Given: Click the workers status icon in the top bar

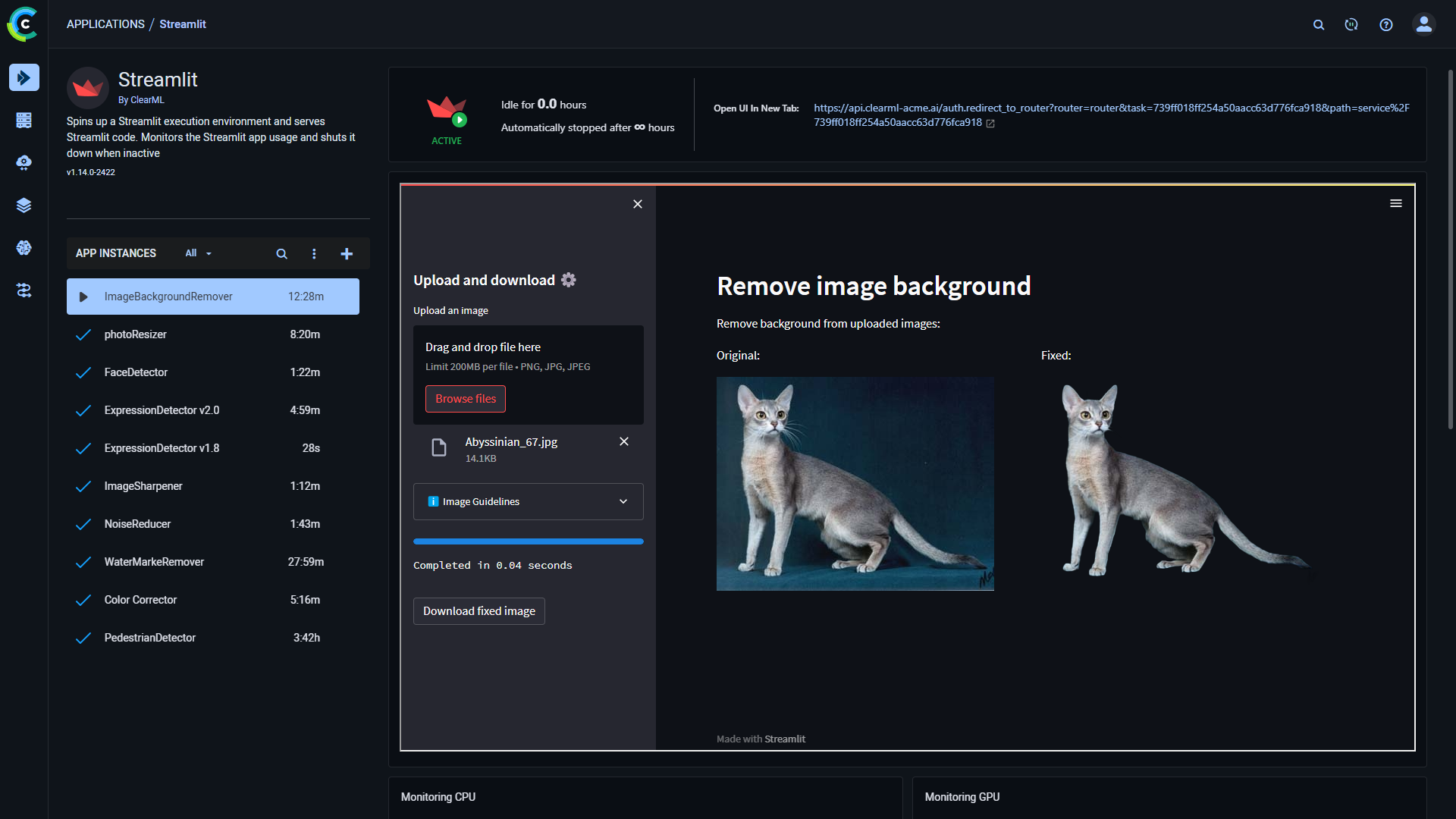Looking at the screenshot, I should [x=1351, y=24].
